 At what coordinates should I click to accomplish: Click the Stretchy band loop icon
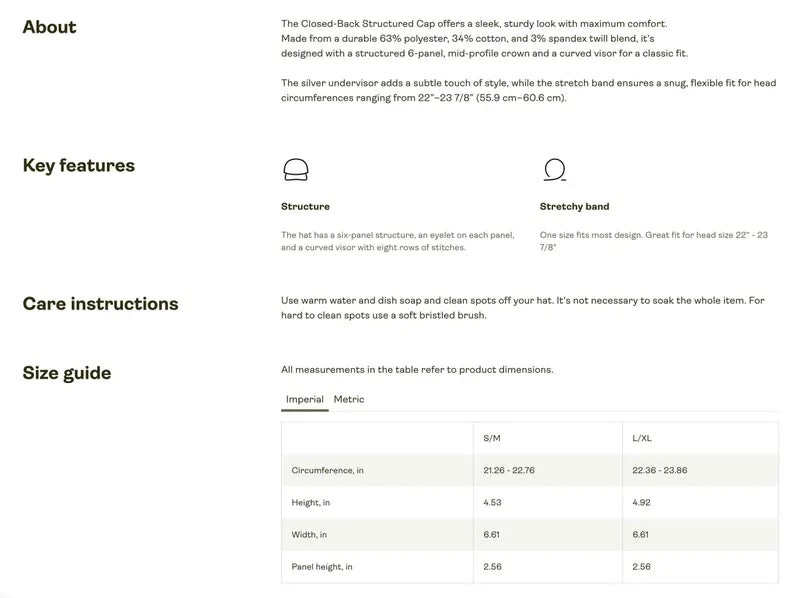[553, 169]
